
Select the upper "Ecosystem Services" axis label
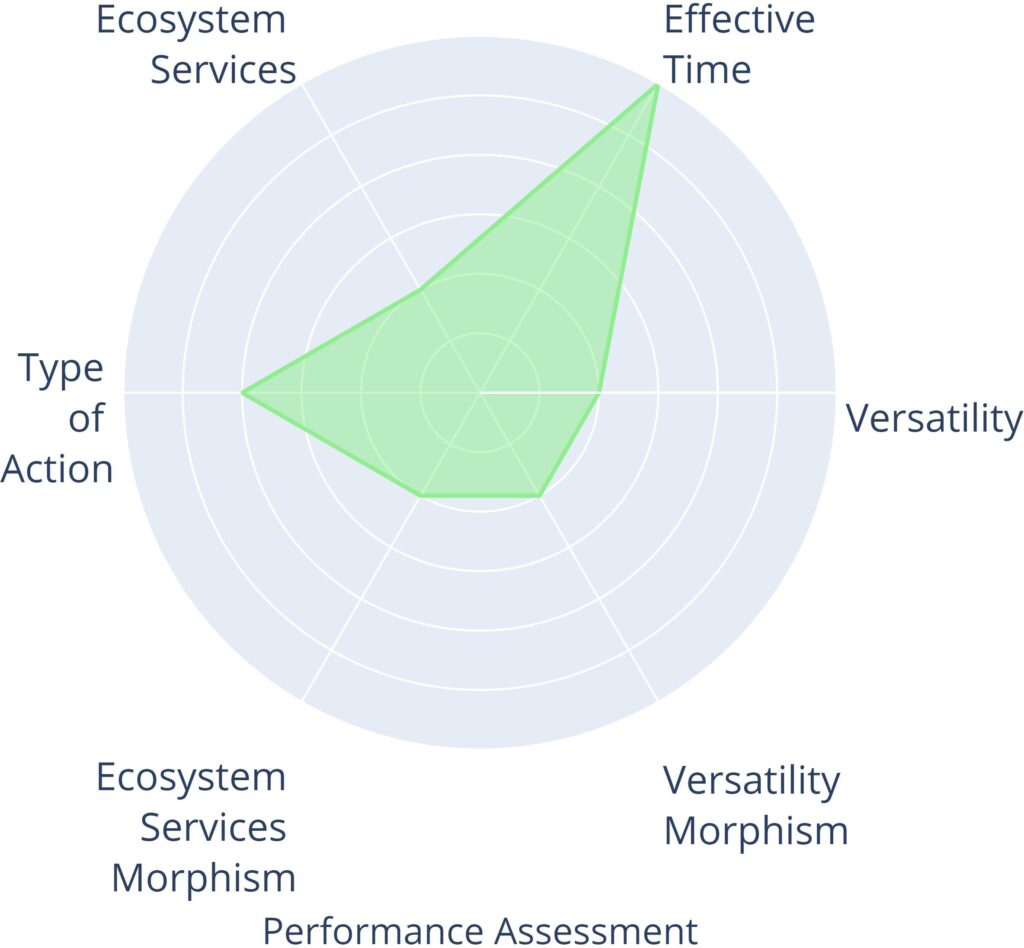point(196,44)
